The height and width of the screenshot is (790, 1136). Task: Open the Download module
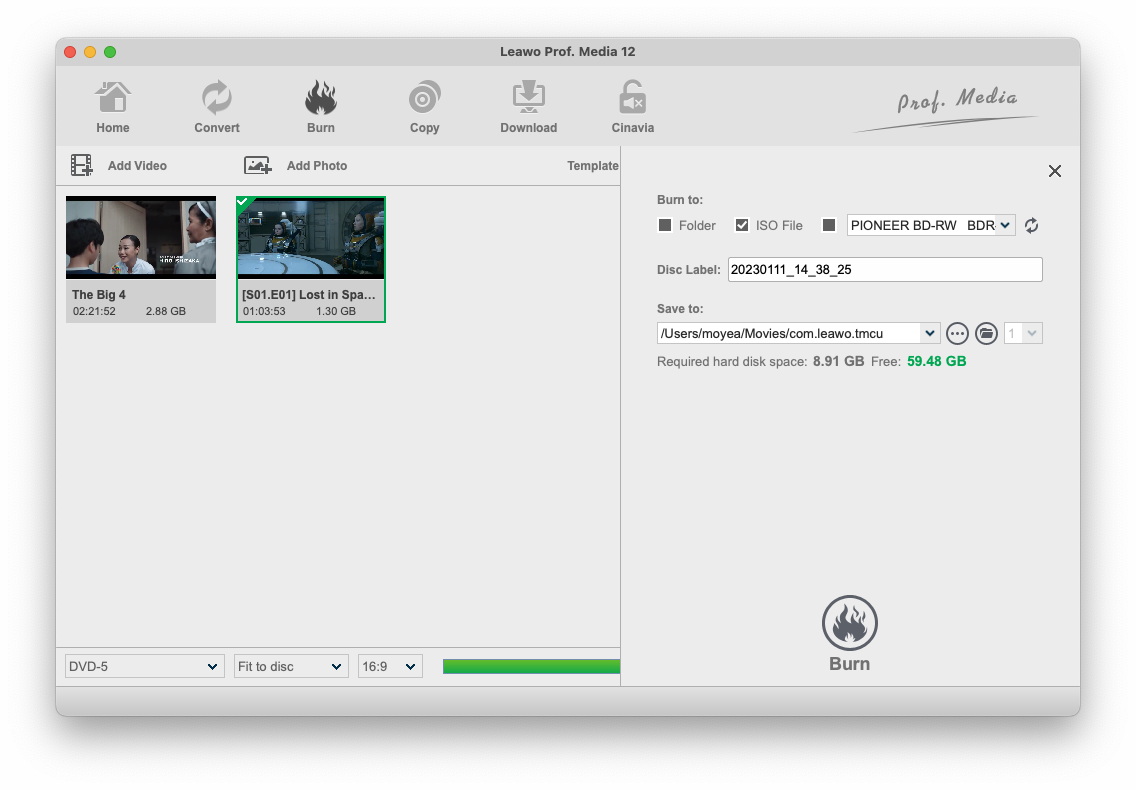point(528,99)
